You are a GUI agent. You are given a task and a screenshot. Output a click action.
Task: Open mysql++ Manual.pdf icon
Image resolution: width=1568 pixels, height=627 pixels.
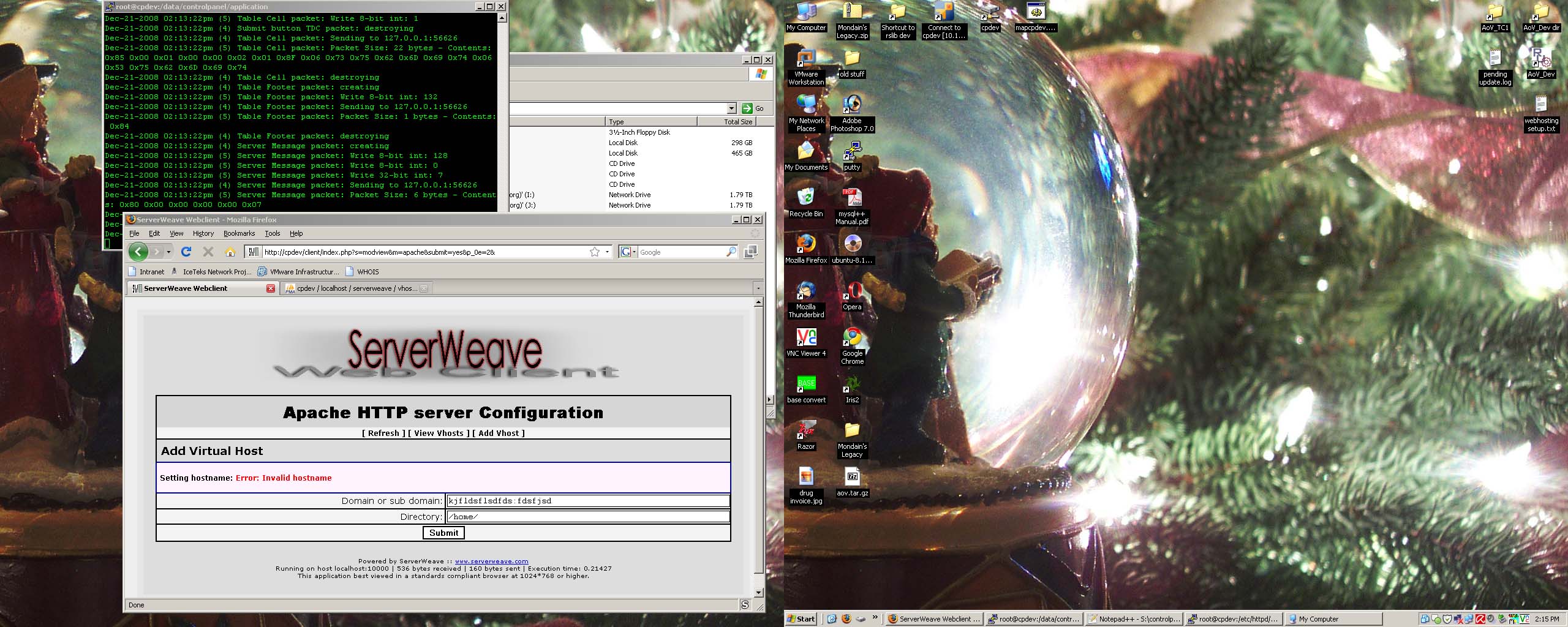[852, 207]
